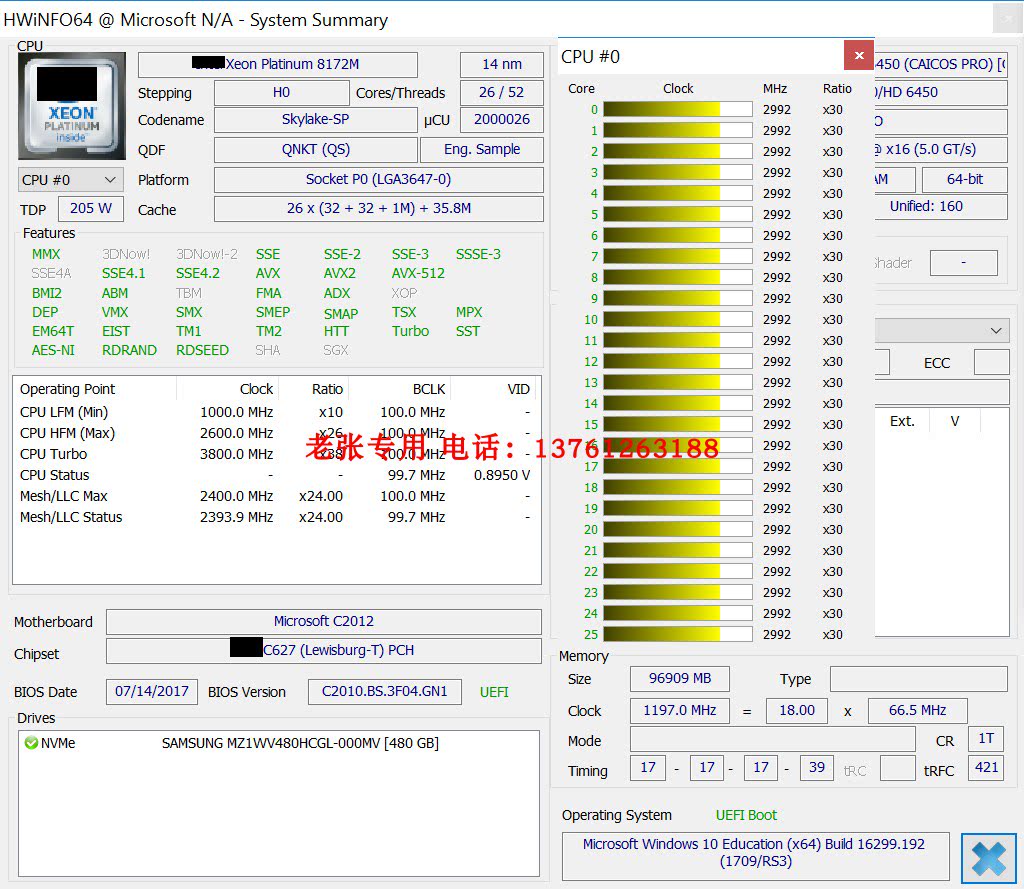The width and height of the screenshot is (1024, 889).
Task: Click the C627 (Lewisburg-T) PCH chipset field
Action: click(x=324, y=651)
